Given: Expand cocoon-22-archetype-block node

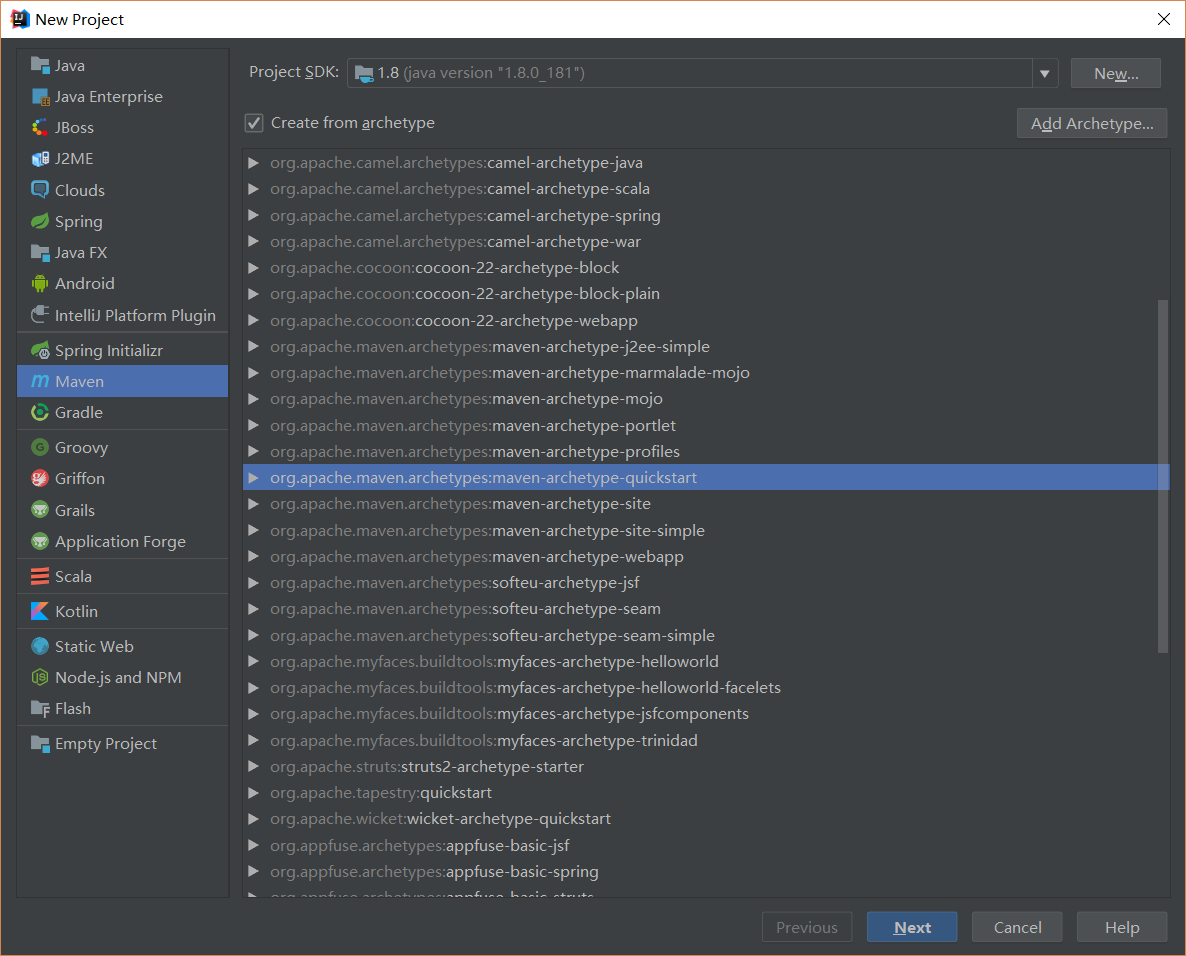Looking at the screenshot, I should [253, 268].
